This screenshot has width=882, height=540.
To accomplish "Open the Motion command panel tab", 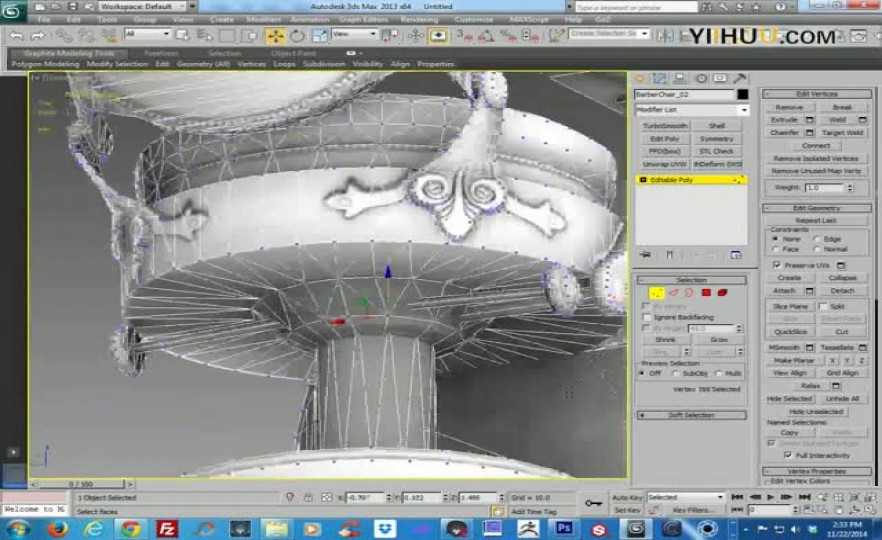I will pos(701,79).
